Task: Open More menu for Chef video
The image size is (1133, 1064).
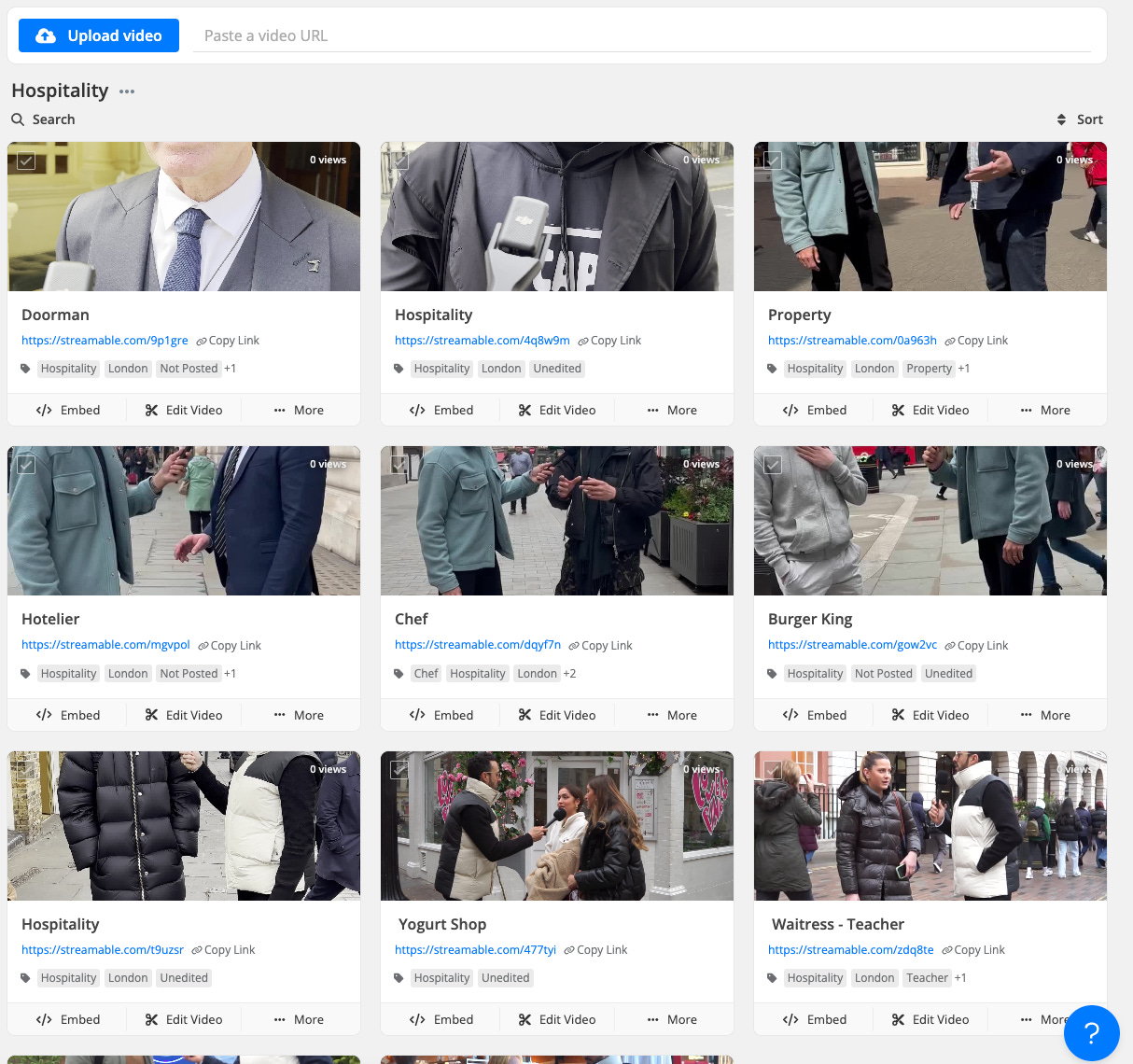Action: pyautogui.click(x=672, y=716)
